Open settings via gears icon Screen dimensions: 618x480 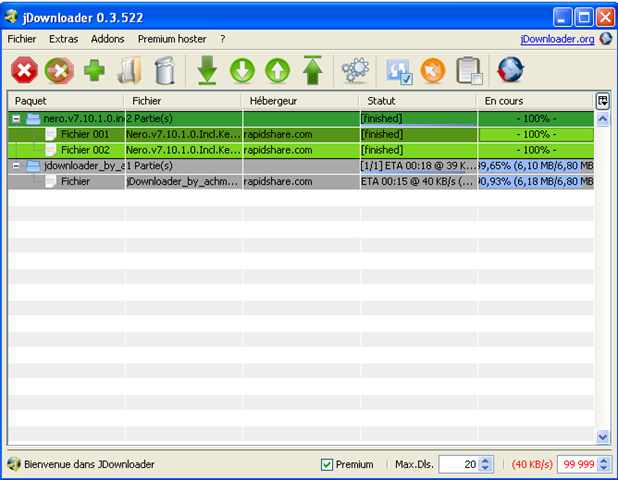(356, 71)
